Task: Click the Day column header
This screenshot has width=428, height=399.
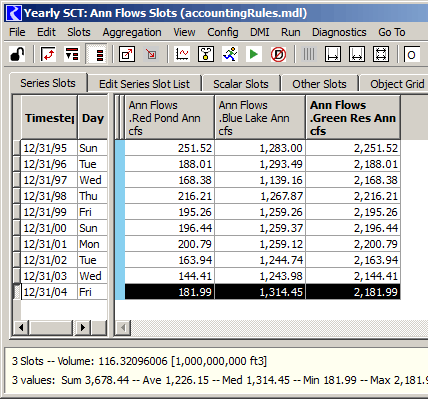Action: coord(93,118)
